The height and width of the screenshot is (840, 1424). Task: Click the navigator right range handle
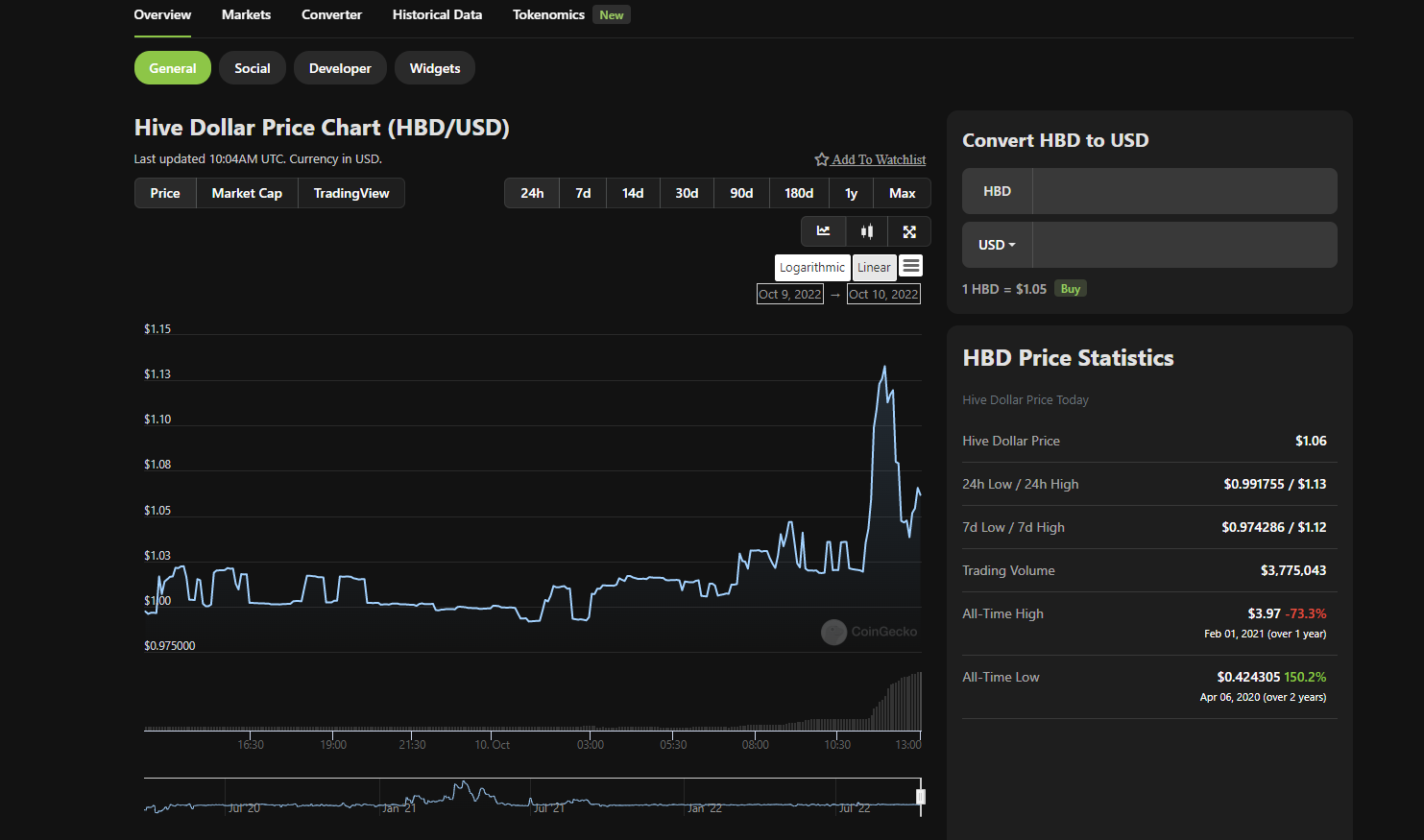[921, 797]
